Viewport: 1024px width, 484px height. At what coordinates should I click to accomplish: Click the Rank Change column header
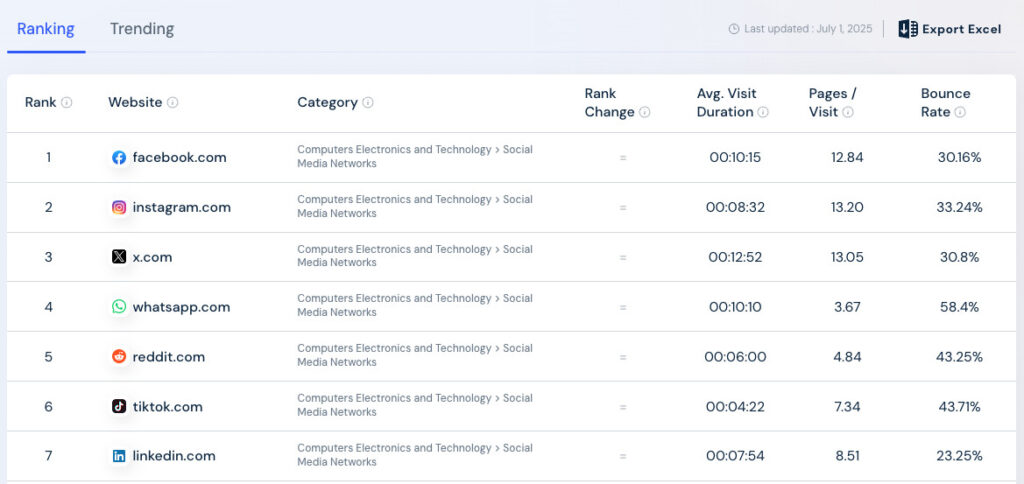(x=609, y=102)
